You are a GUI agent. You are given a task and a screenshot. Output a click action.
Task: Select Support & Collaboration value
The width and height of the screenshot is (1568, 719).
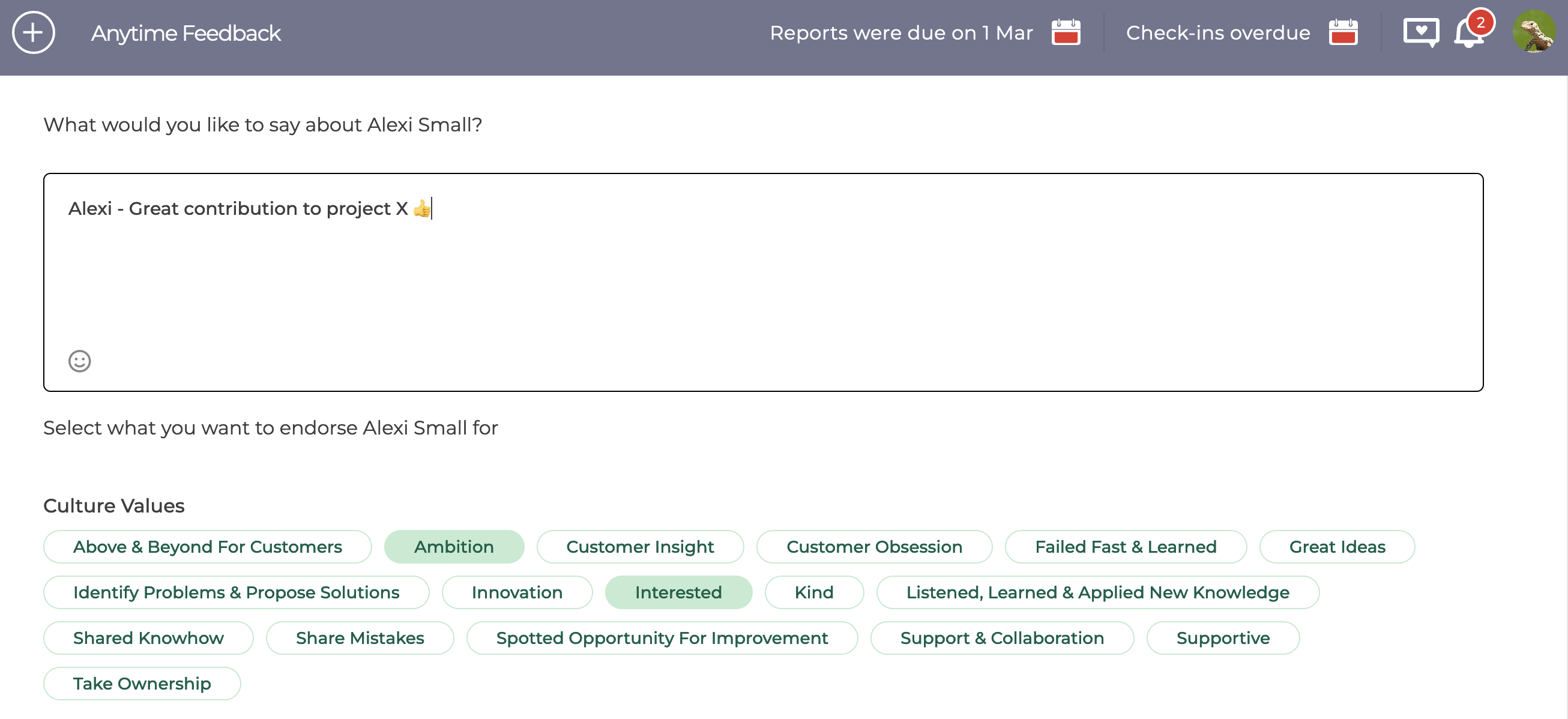(x=1002, y=638)
